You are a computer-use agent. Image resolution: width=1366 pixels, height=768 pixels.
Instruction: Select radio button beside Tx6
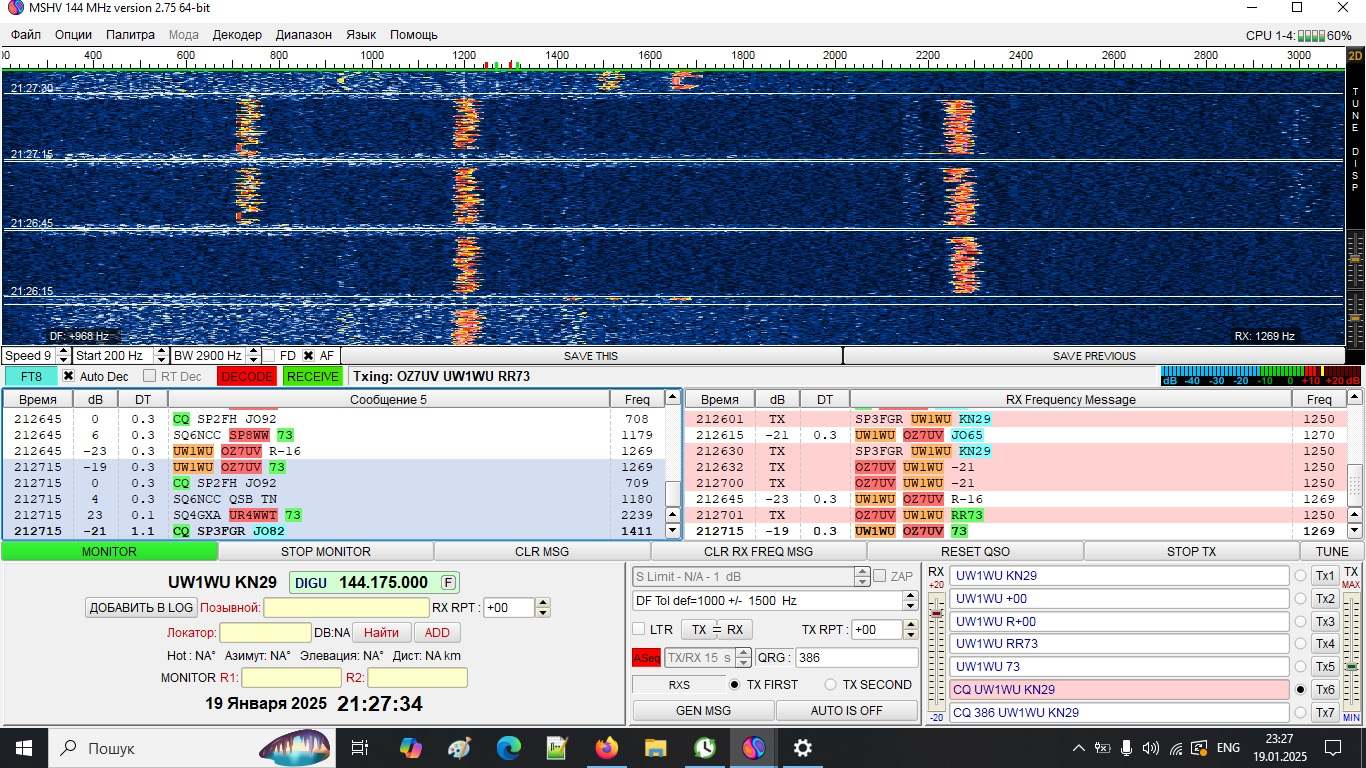pyautogui.click(x=1300, y=689)
